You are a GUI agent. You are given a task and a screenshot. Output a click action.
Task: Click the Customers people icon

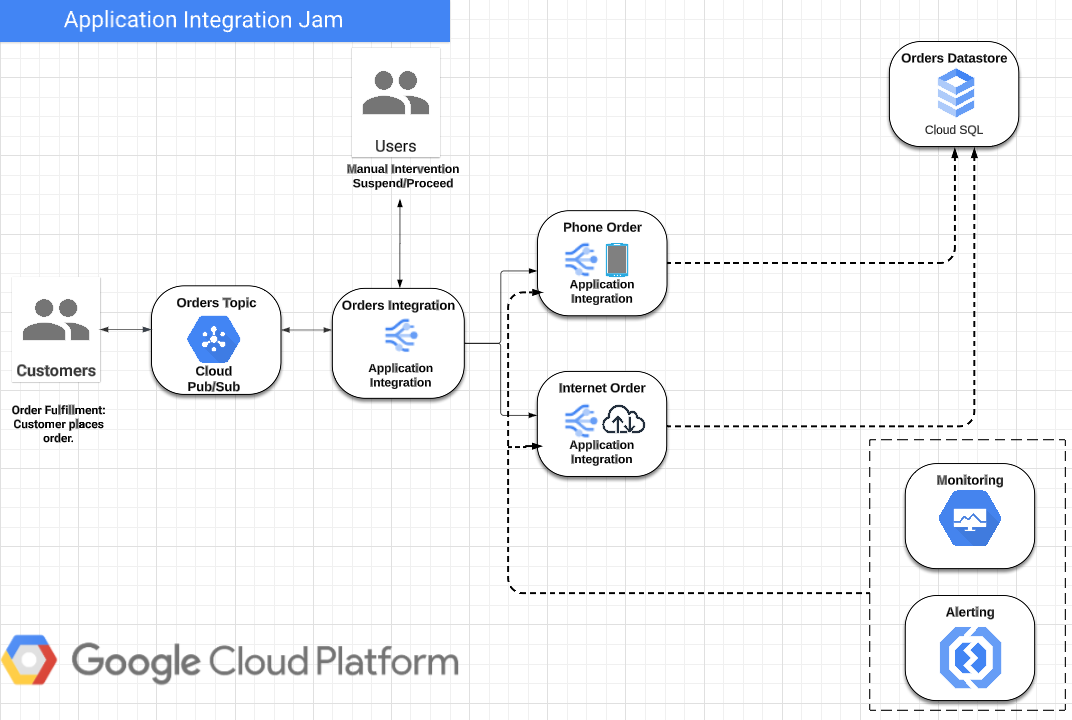[x=56, y=319]
